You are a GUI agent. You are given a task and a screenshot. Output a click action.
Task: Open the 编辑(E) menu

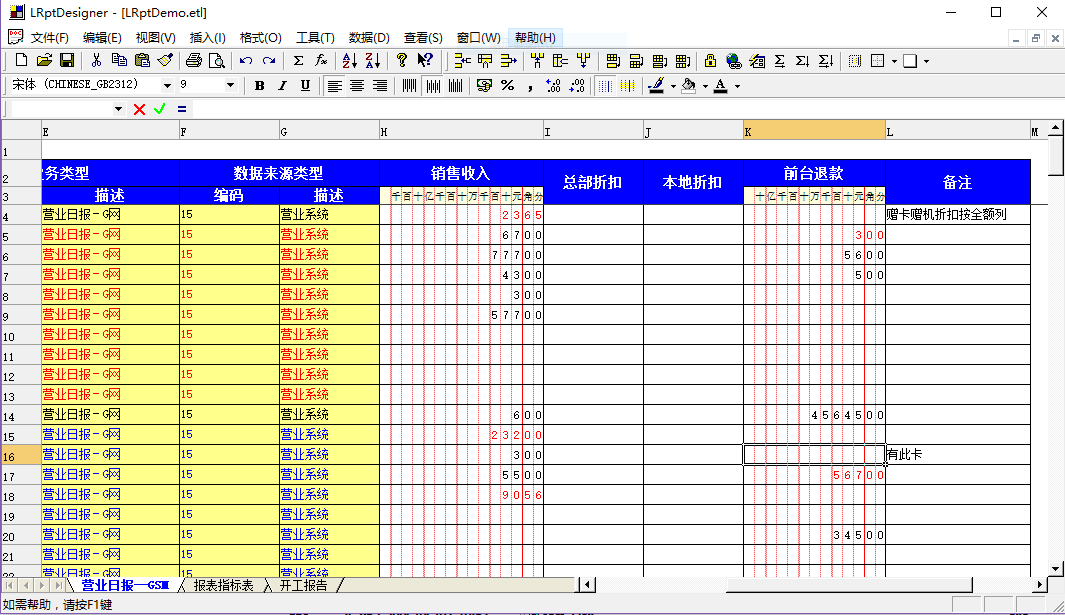point(102,37)
